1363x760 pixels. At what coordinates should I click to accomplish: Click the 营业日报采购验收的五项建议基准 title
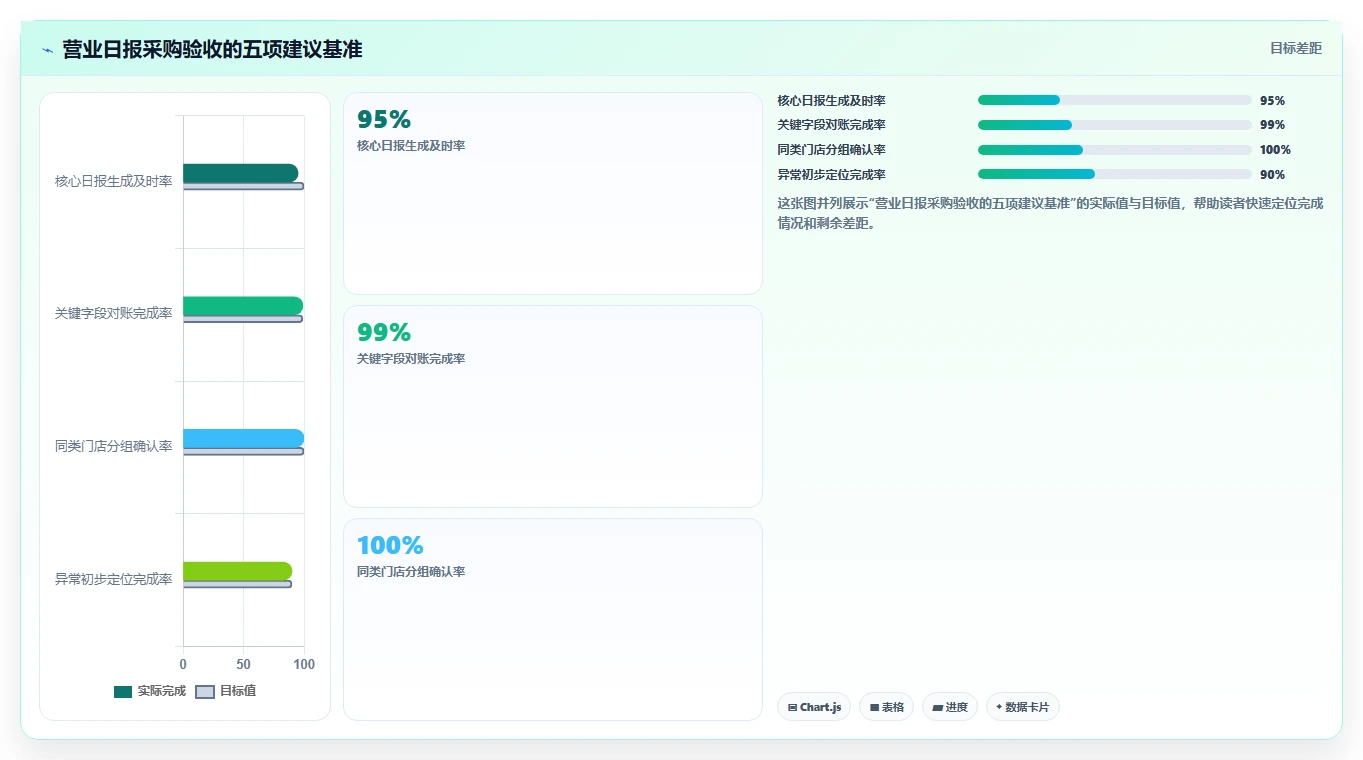pos(212,49)
